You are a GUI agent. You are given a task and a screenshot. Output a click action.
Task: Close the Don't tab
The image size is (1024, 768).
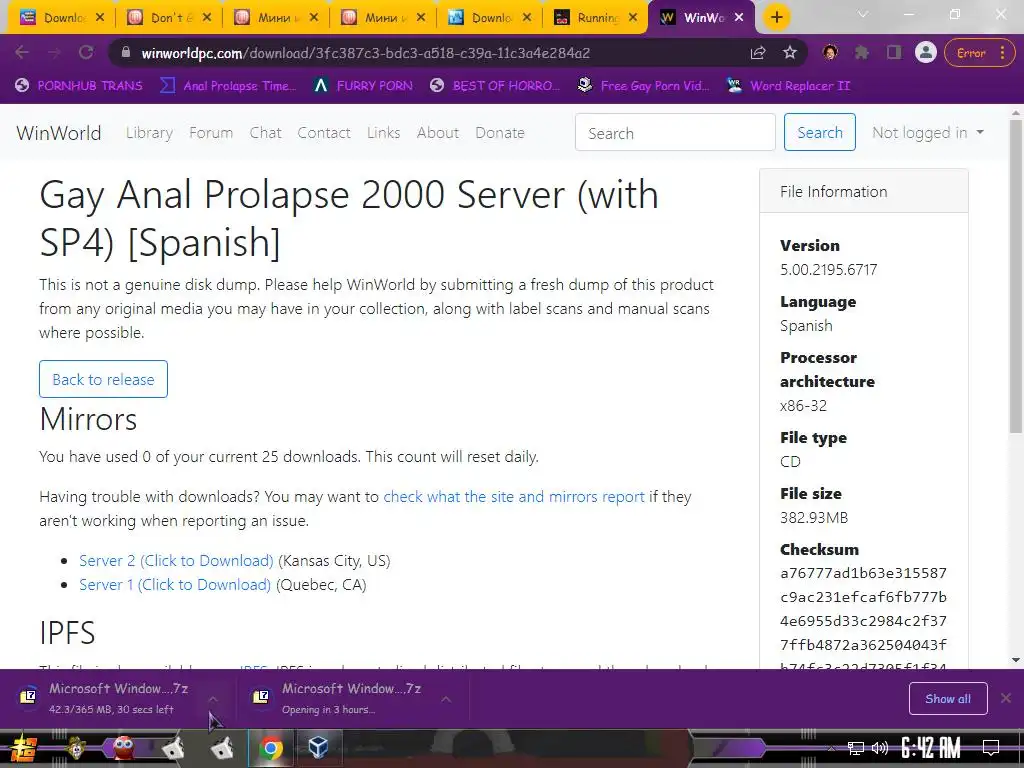pyautogui.click(x=206, y=18)
